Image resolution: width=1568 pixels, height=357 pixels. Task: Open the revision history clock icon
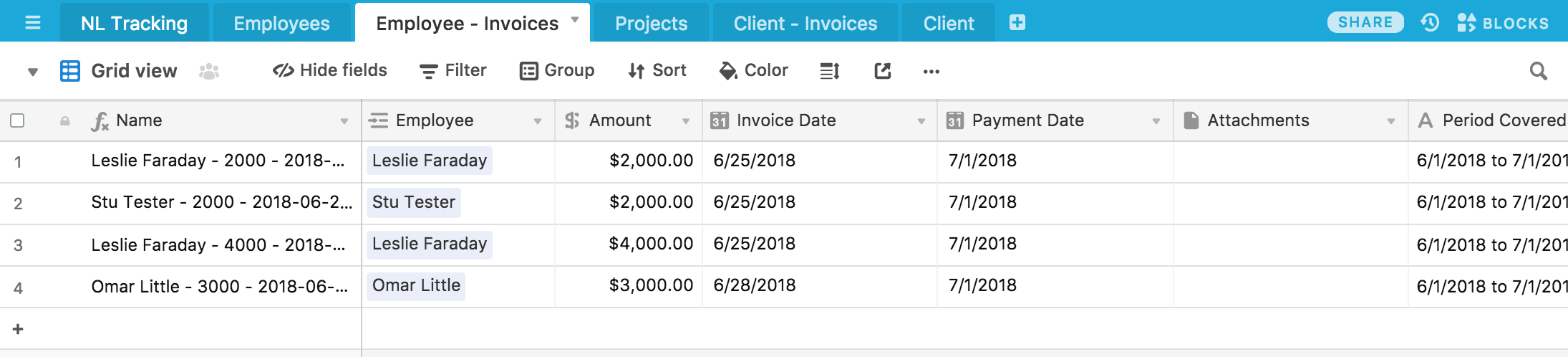1430,23
